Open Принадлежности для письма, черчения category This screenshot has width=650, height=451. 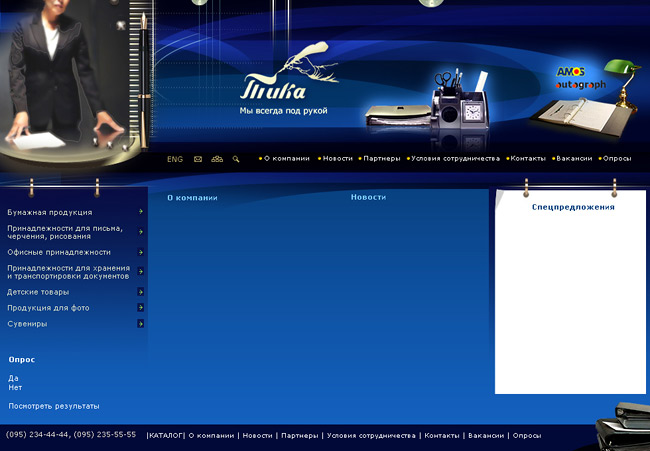coord(65,232)
